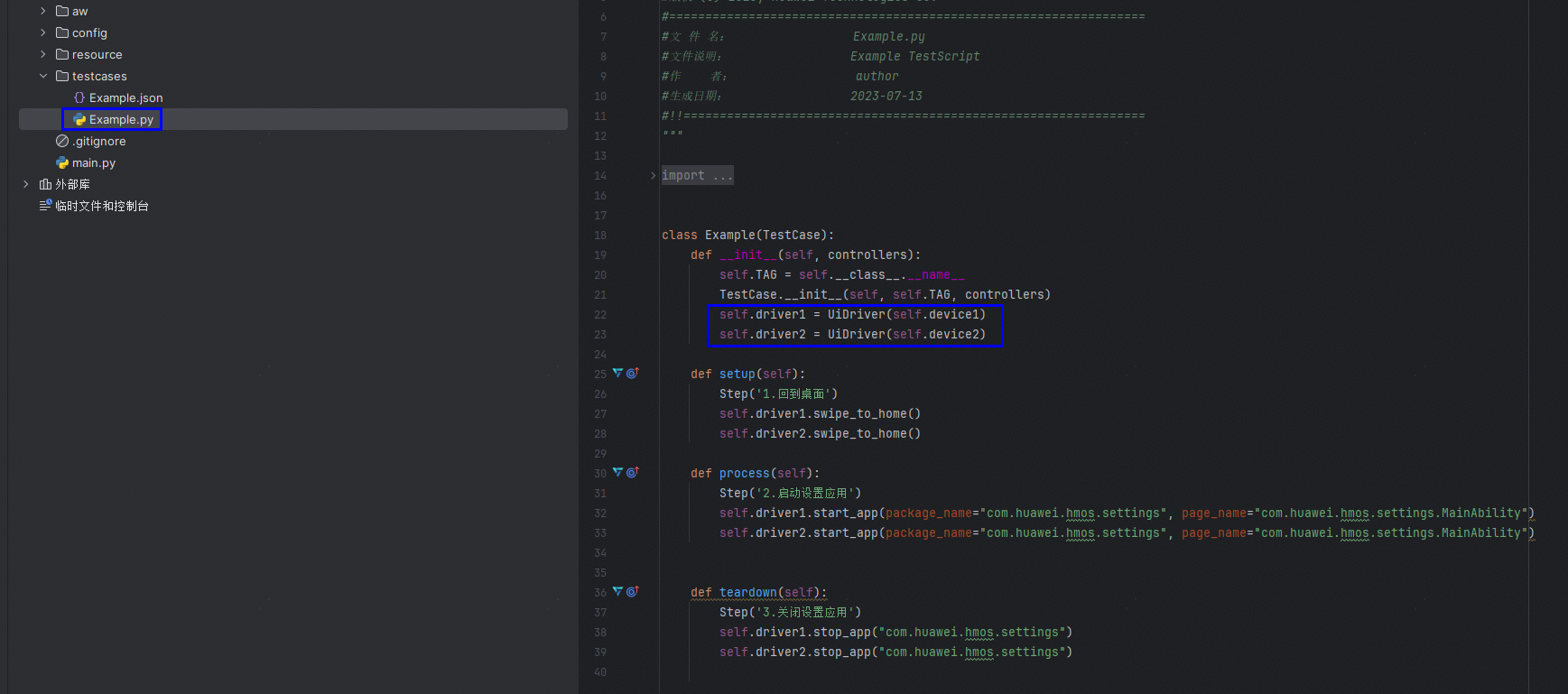Viewport: 1568px width, 694px height.
Task: Click the 'setup' method name
Action: point(738,374)
